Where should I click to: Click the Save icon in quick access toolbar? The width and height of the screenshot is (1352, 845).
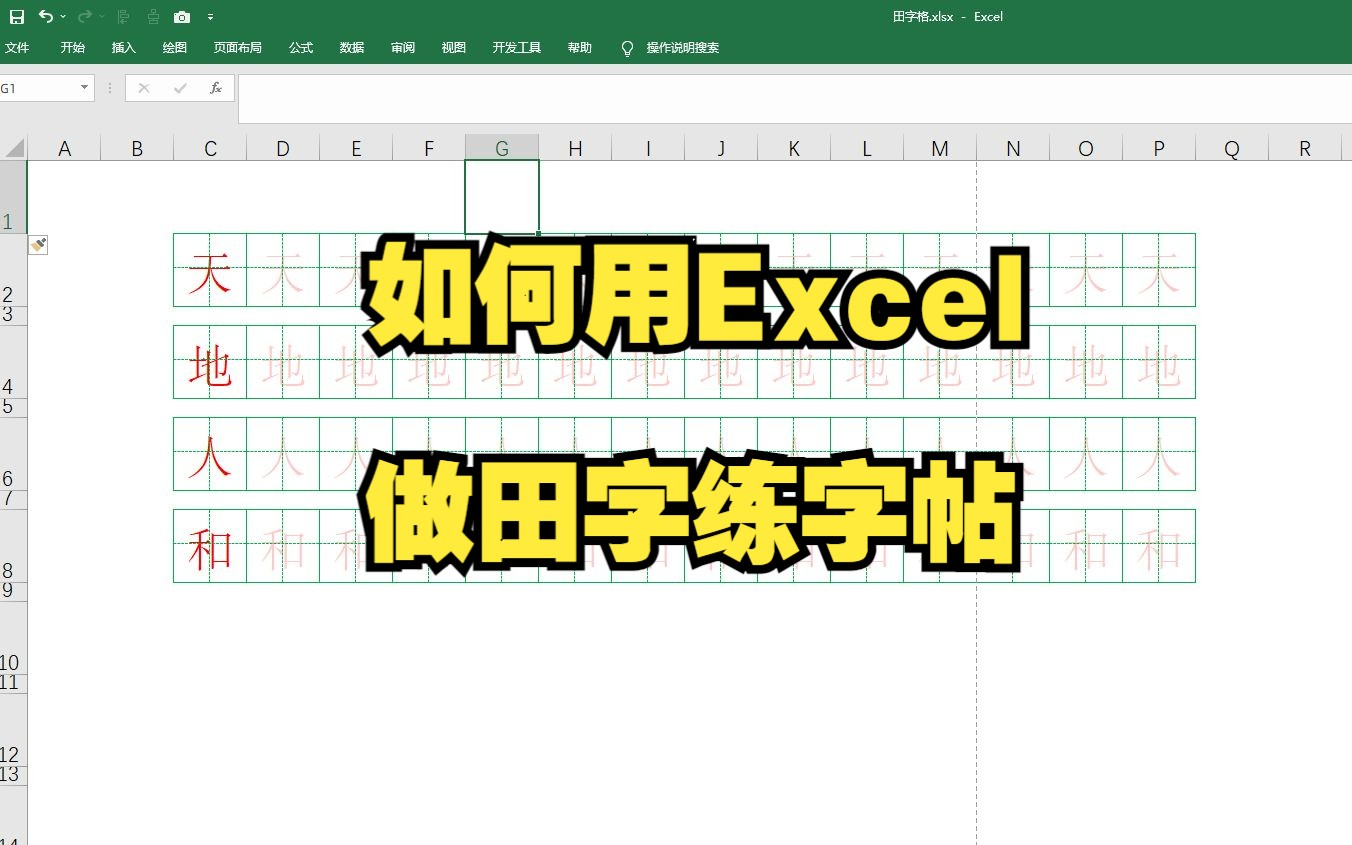click(17, 17)
